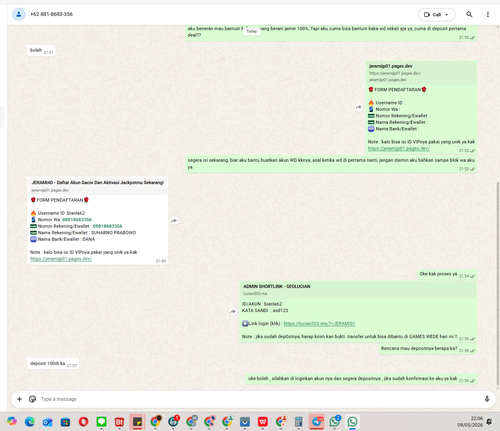The image size is (500, 431).
Task: Open the lucian303.me login link
Action: tap(319, 323)
